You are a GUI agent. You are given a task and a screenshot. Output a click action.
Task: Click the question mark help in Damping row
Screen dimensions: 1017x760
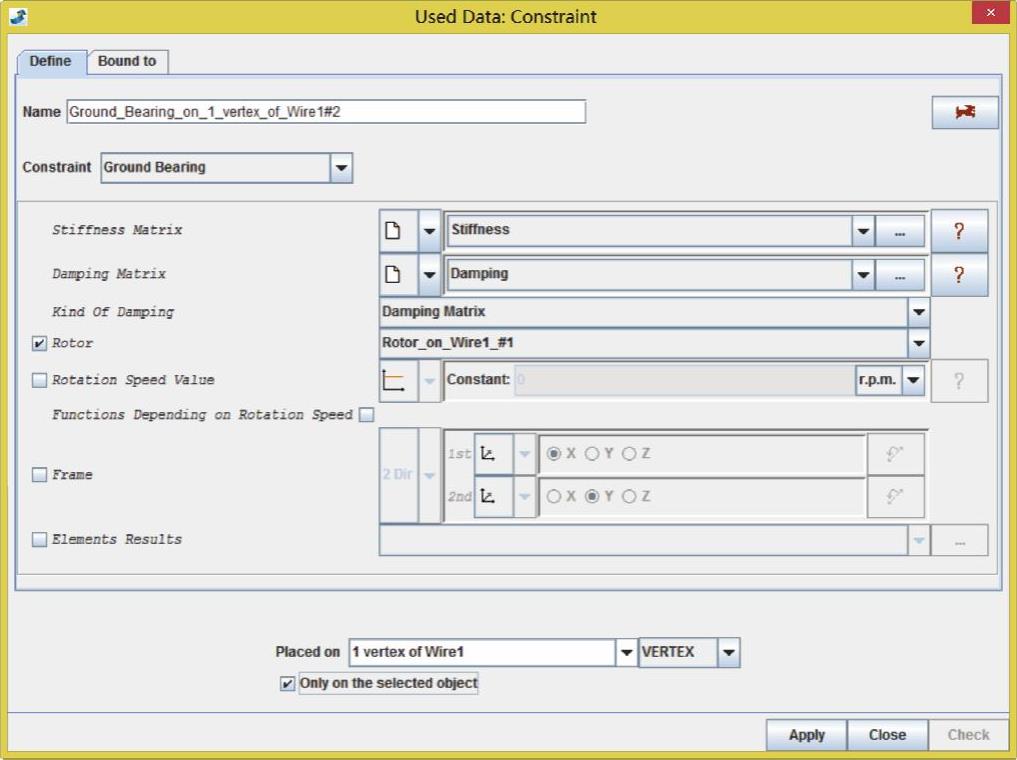958,275
